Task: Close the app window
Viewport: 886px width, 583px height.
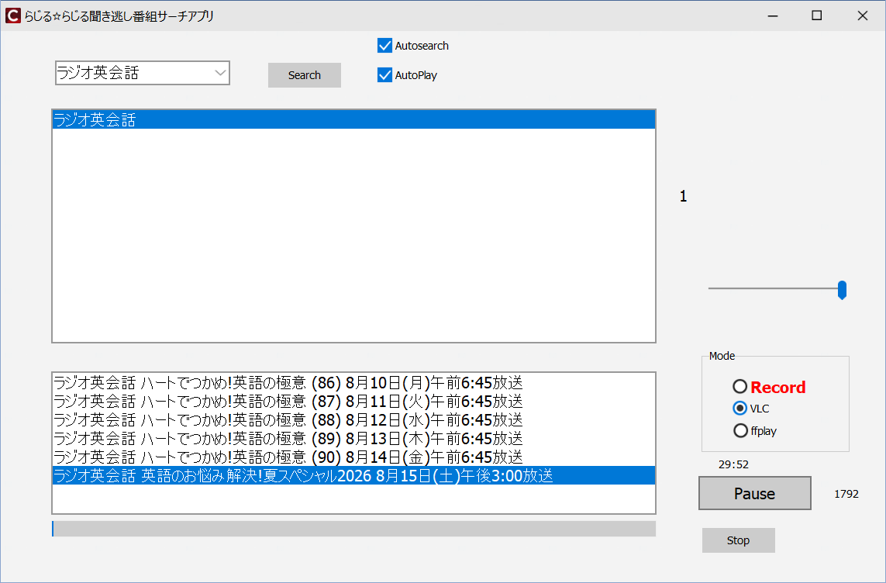Action: pos(862,16)
